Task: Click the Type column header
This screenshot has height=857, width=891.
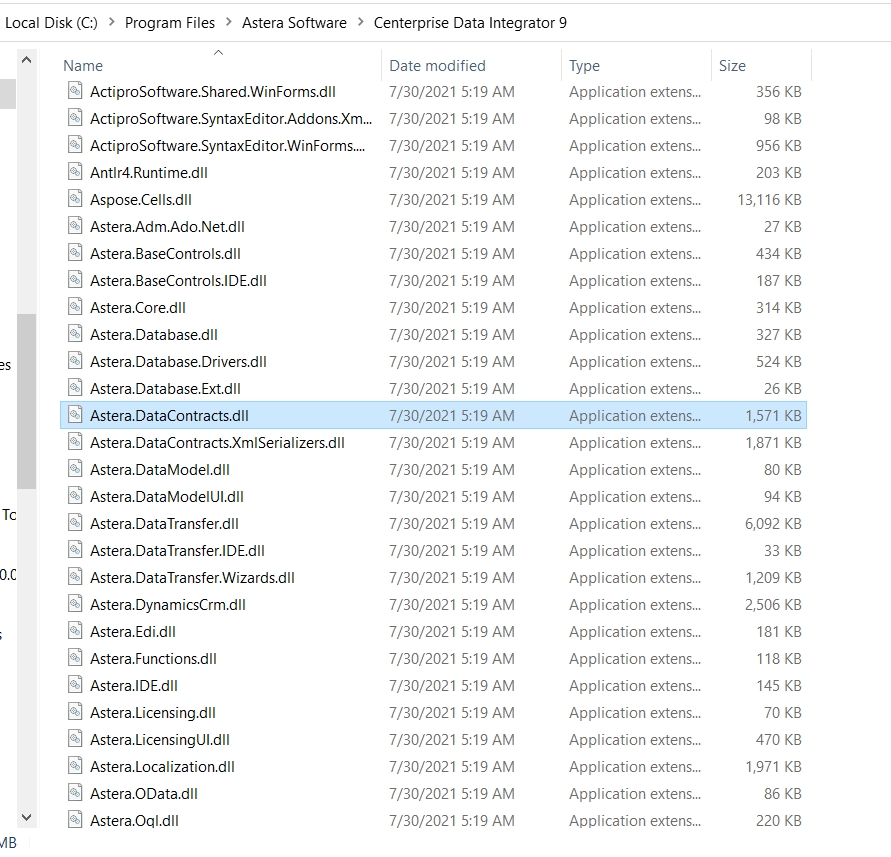Action: click(584, 66)
